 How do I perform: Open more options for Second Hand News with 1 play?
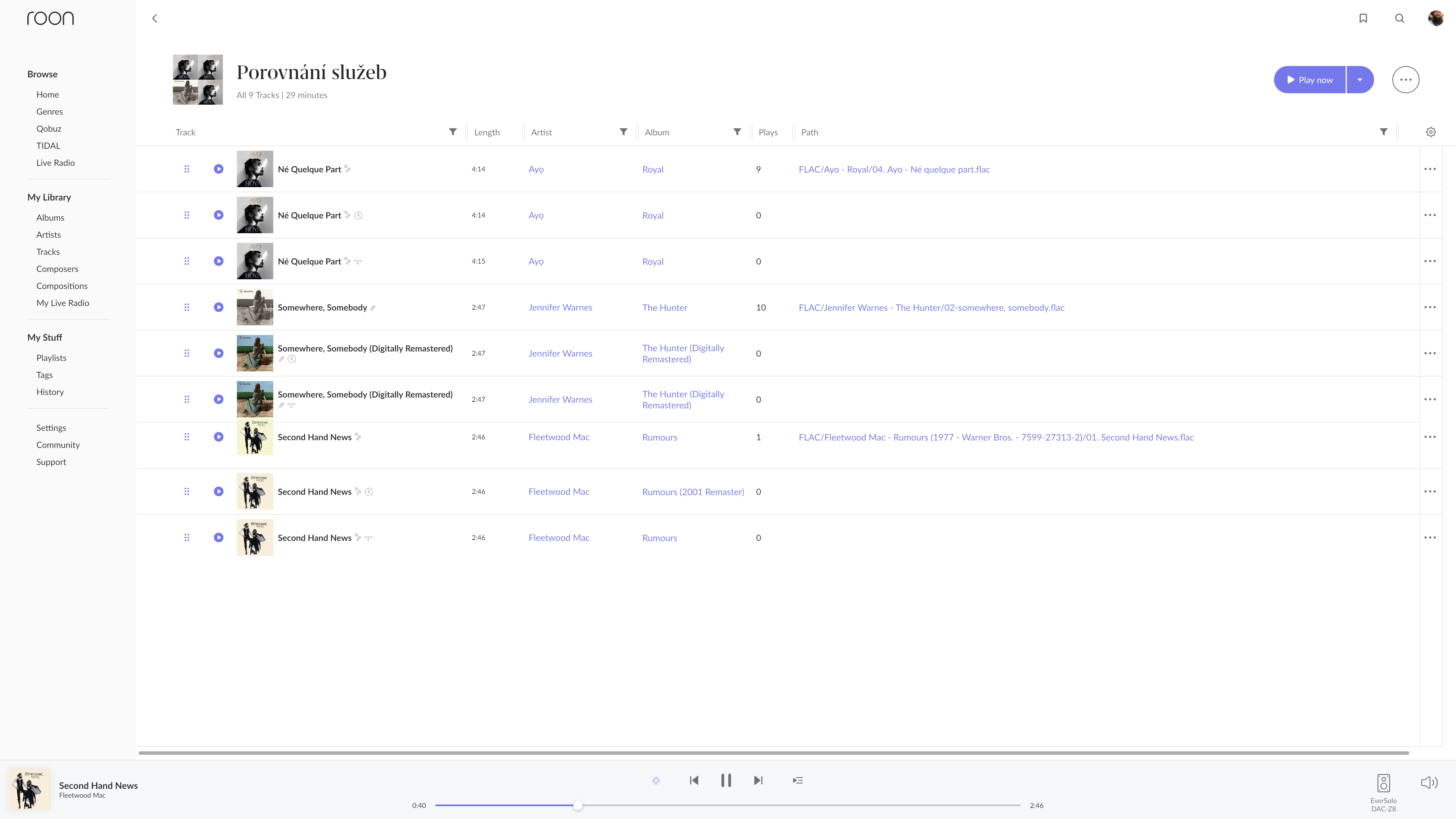tap(1430, 437)
